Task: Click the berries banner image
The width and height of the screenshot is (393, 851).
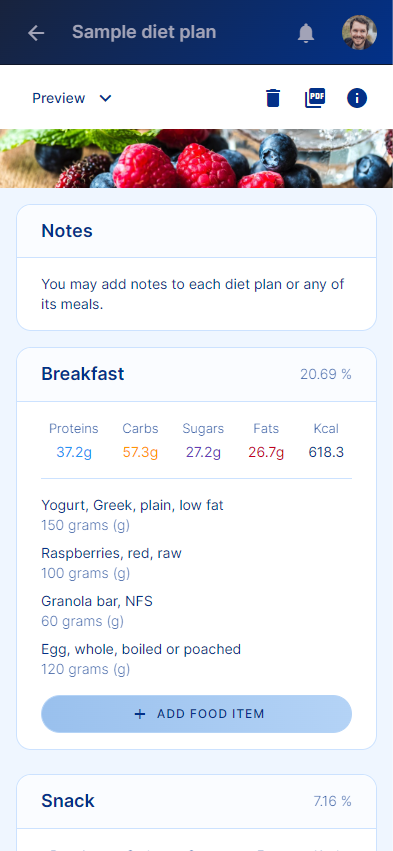Action: [x=196, y=158]
